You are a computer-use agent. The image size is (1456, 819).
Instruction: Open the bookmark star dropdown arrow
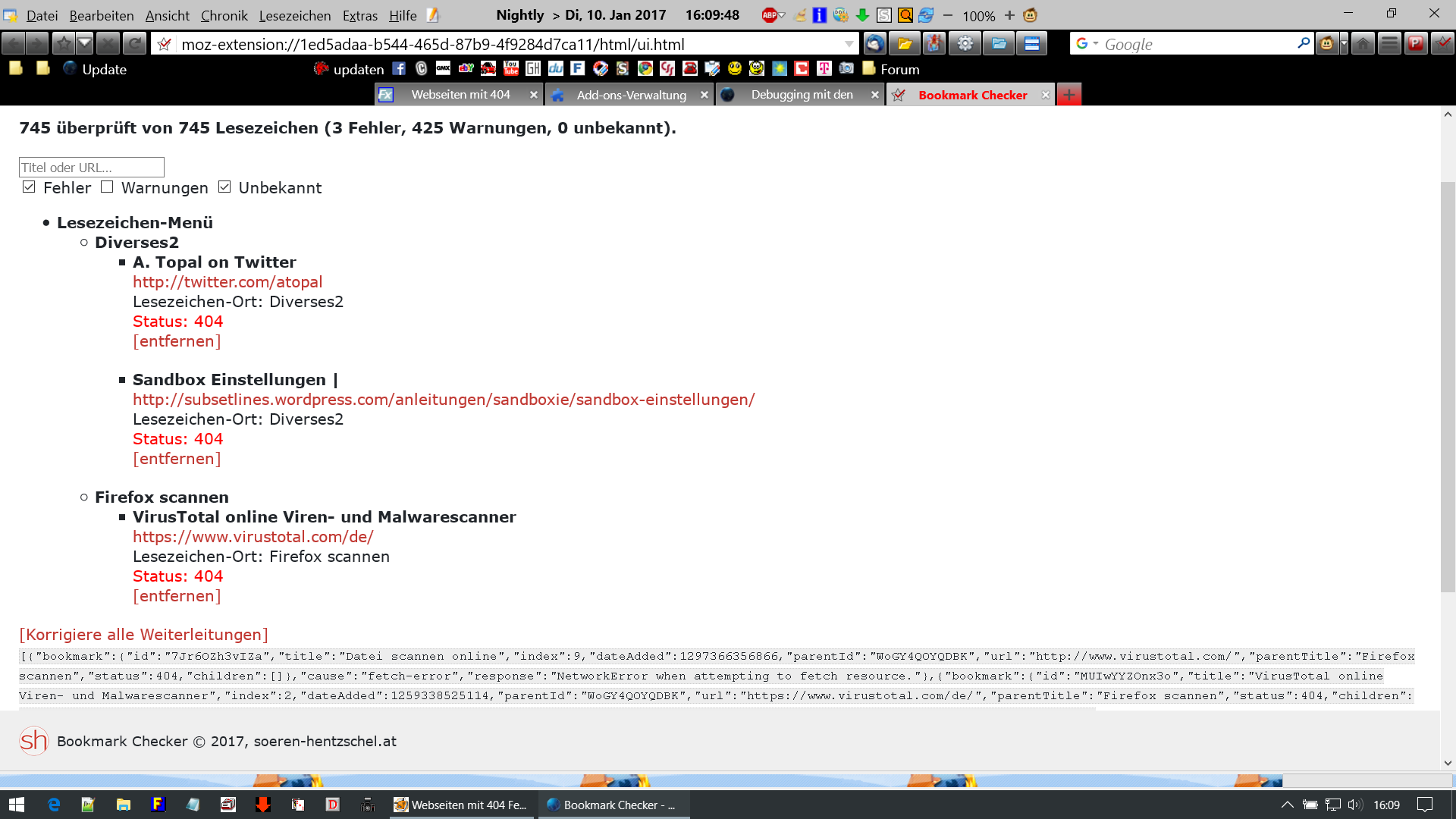tap(85, 44)
